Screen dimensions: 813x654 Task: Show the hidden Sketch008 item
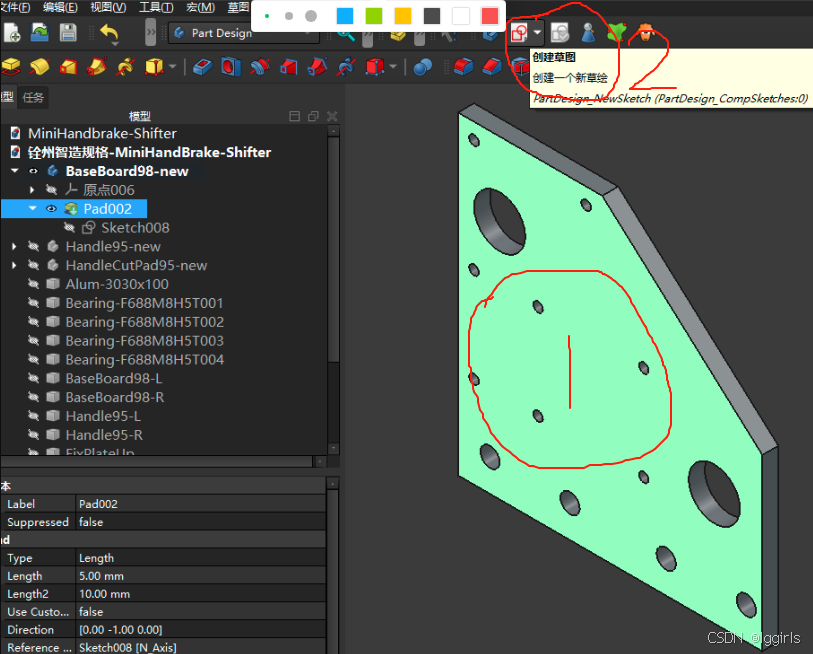pyautogui.click(x=69, y=227)
